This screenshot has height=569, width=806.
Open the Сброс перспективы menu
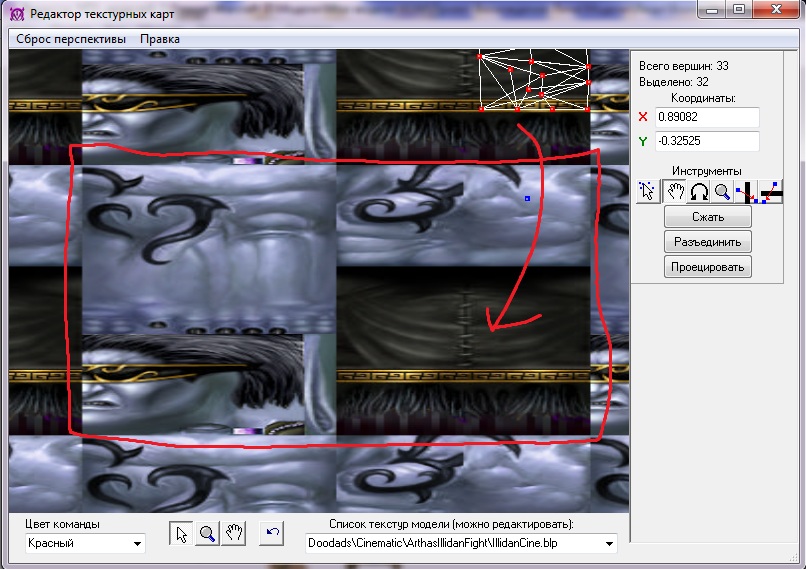71,39
